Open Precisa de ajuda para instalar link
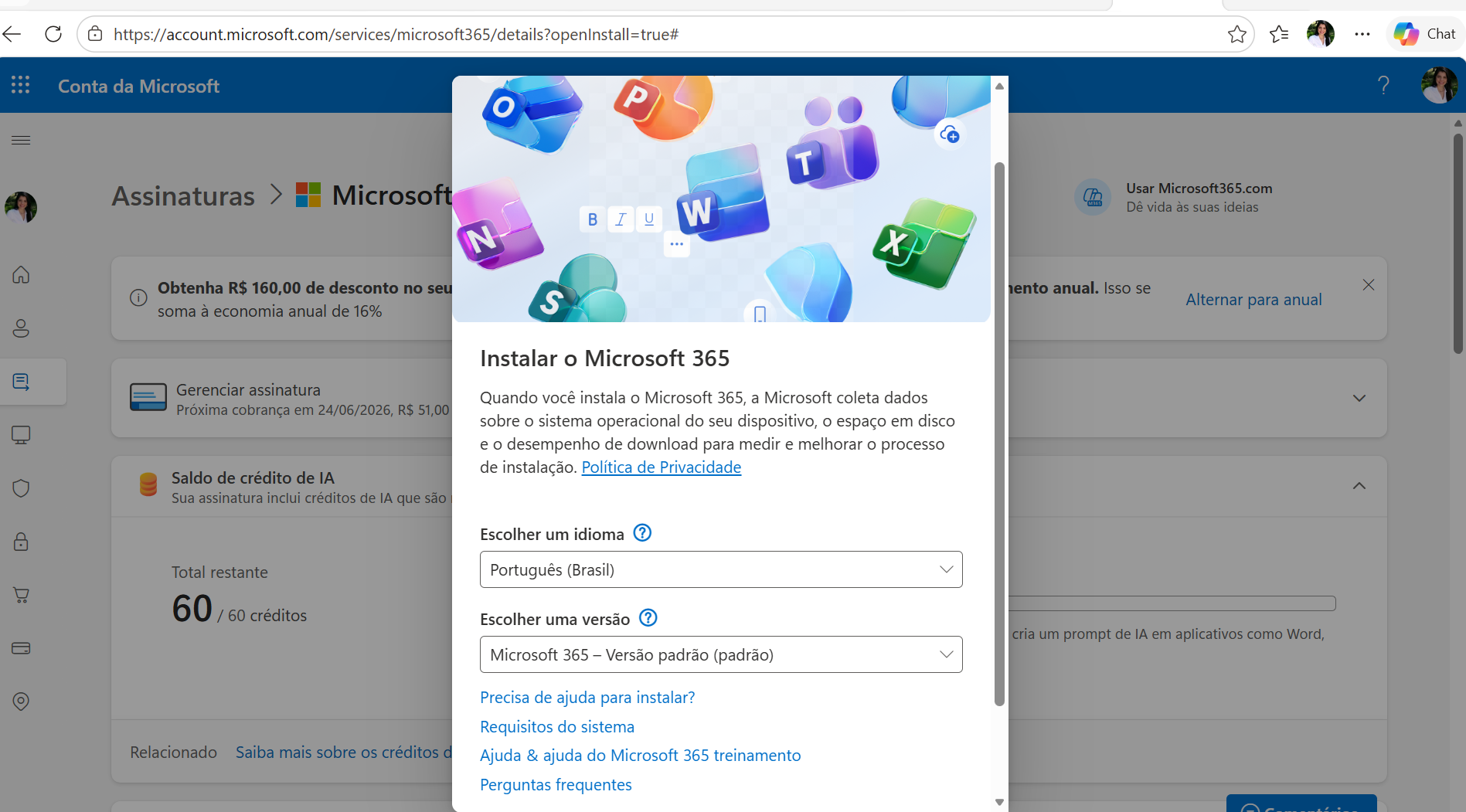Viewport: 1466px width, 812px height. tap(587, 698)
